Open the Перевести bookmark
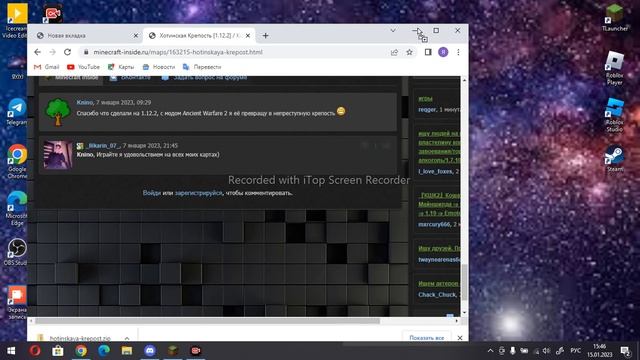 click(x=202, y=67)
